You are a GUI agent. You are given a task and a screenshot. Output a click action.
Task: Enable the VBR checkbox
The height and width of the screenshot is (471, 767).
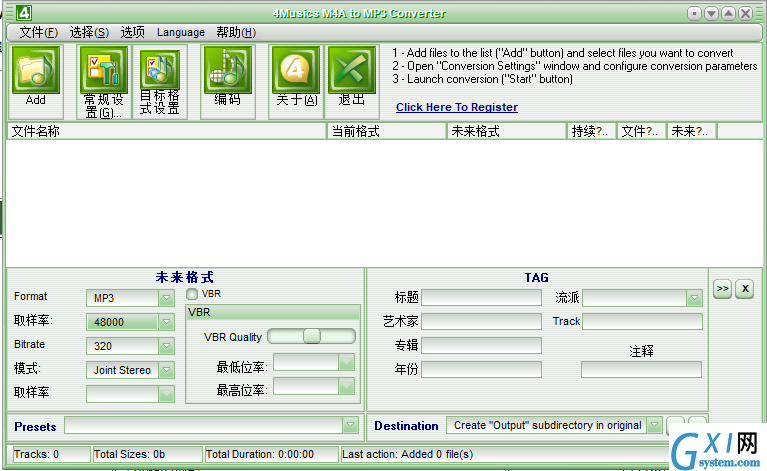192,294
